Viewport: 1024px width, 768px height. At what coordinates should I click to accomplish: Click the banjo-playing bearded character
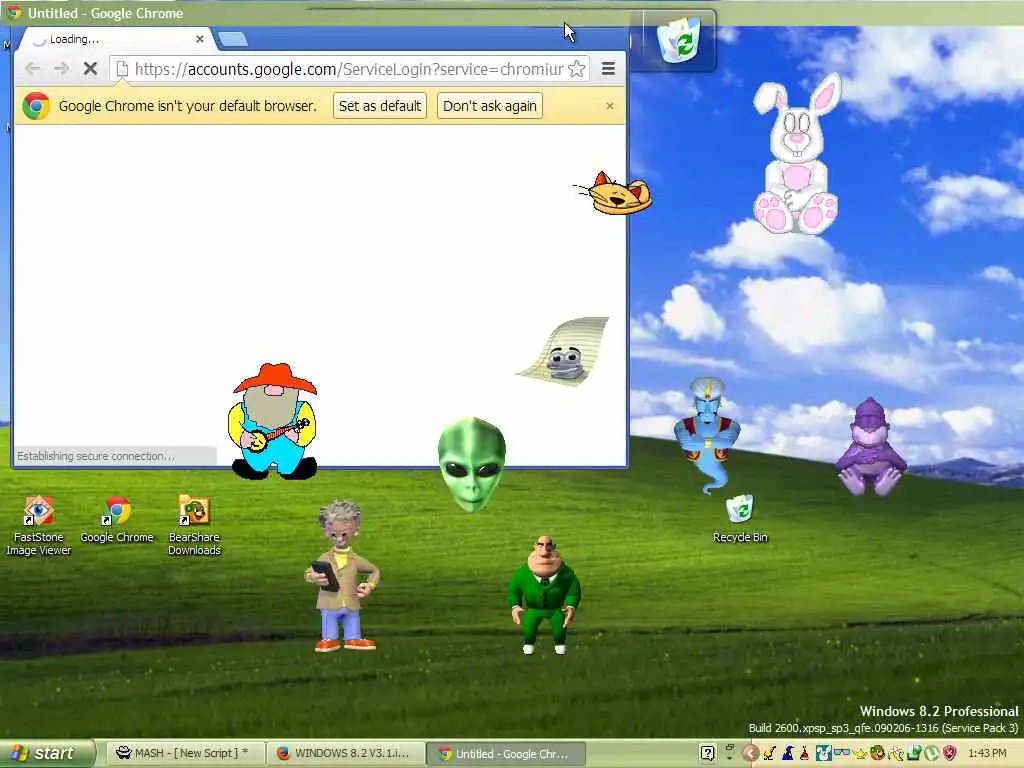[273, 421]
